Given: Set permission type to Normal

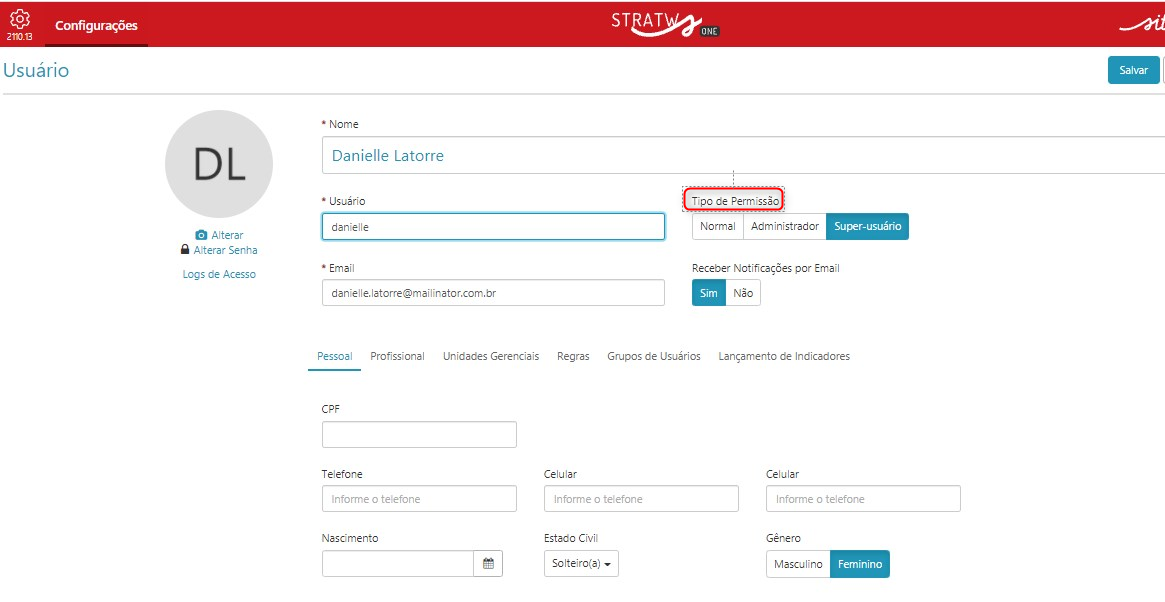Looking at the screenshot, I should 718,227.
